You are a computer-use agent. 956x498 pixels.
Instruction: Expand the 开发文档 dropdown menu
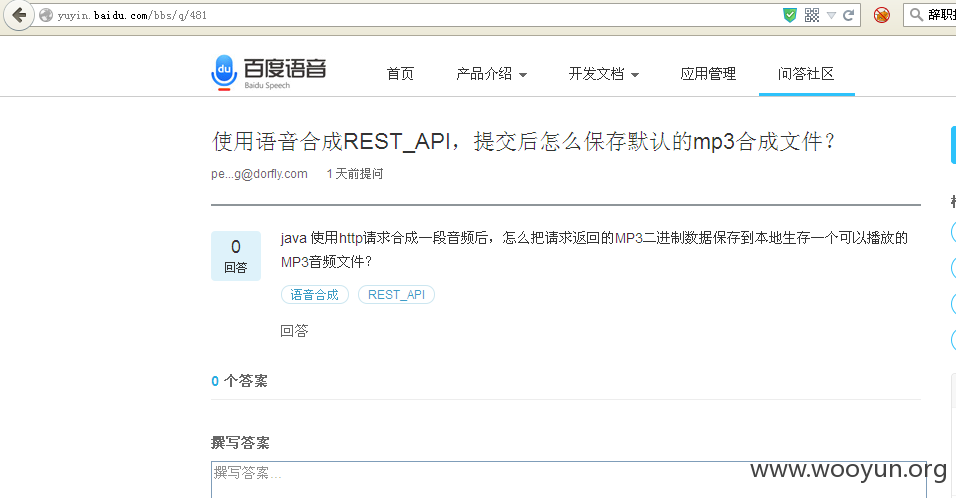click(x=604, y=74)
